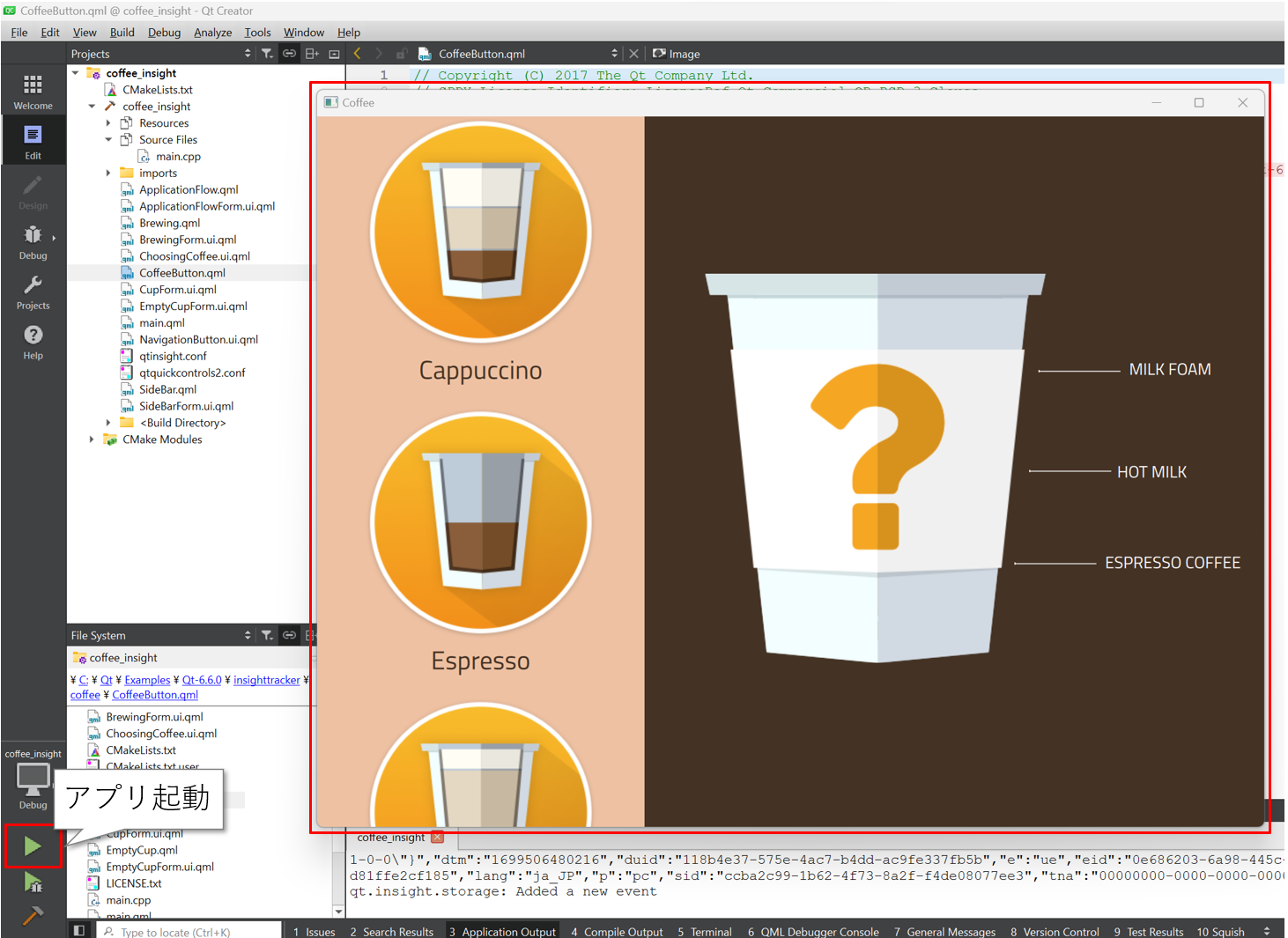Viewport: 1288px width, 938px height.
Task: Toggle synchronize with editor in Projects panel
Action: (x=289, y=54)
